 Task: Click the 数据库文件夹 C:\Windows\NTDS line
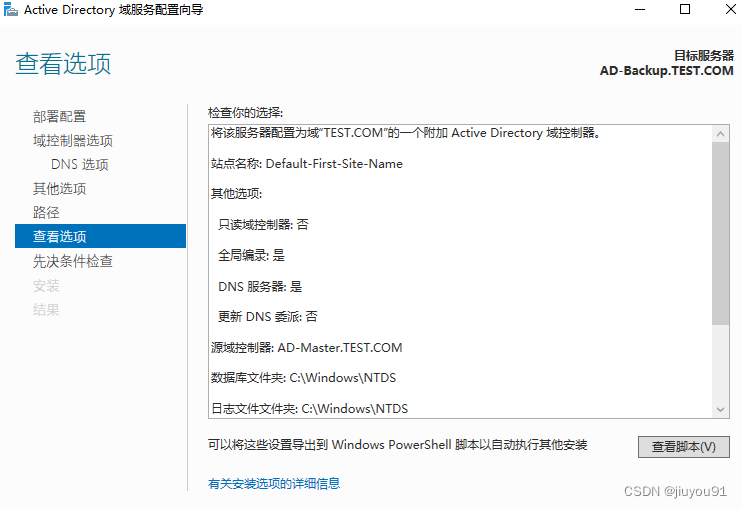pos(303,377)
